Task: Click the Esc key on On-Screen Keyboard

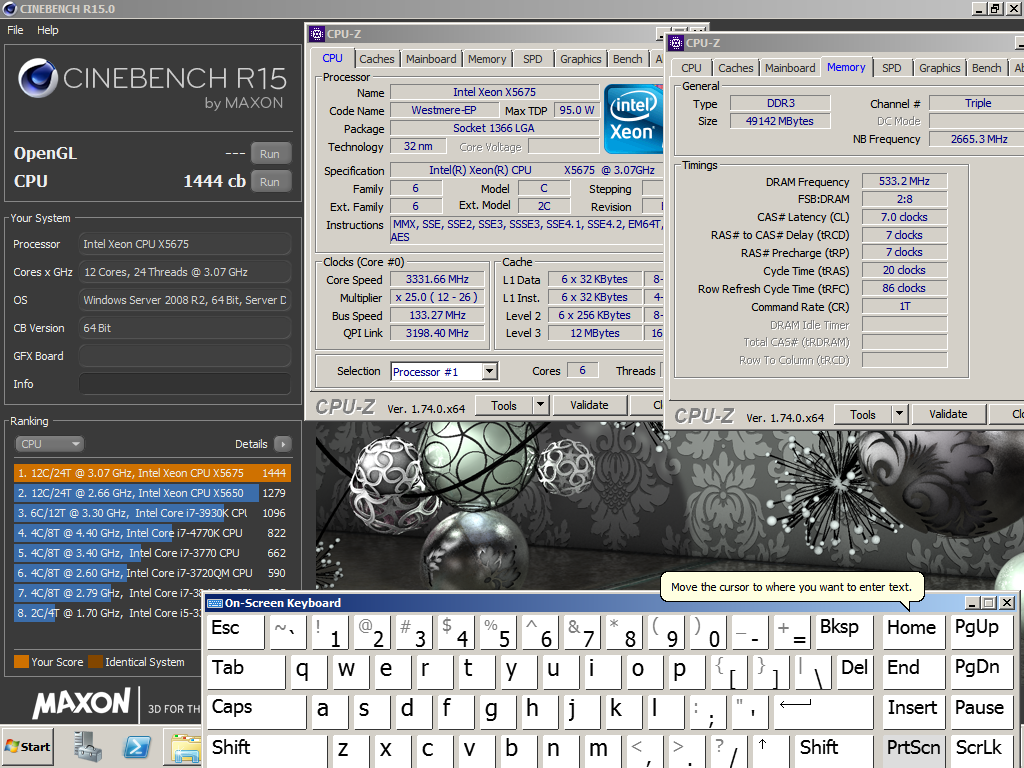Action: 235,632
